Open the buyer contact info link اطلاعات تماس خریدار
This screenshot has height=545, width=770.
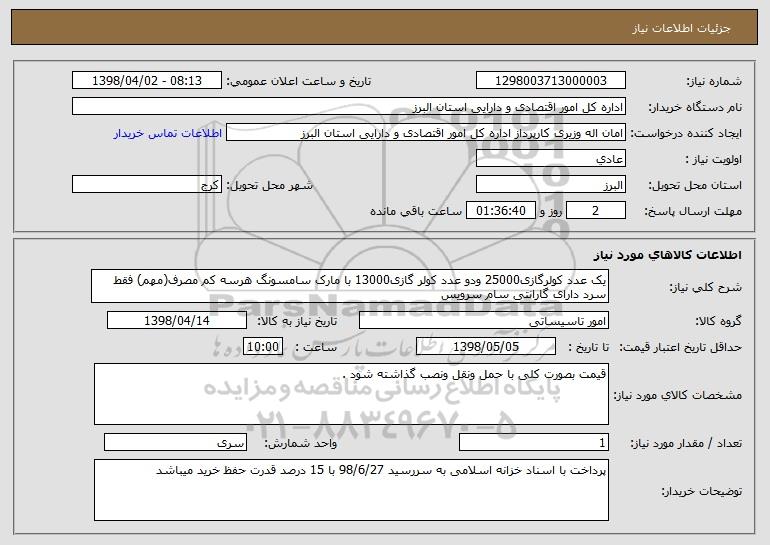coord(168,133)
